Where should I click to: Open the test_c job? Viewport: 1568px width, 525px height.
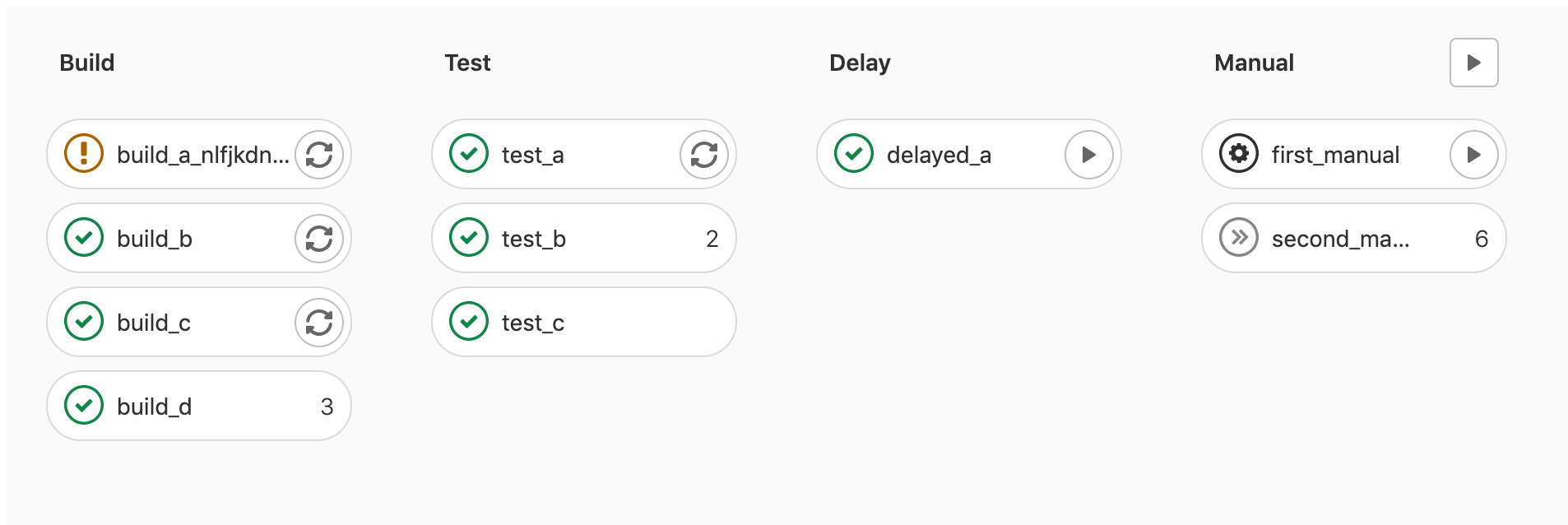pyautogui.click(x=584, y=322)
